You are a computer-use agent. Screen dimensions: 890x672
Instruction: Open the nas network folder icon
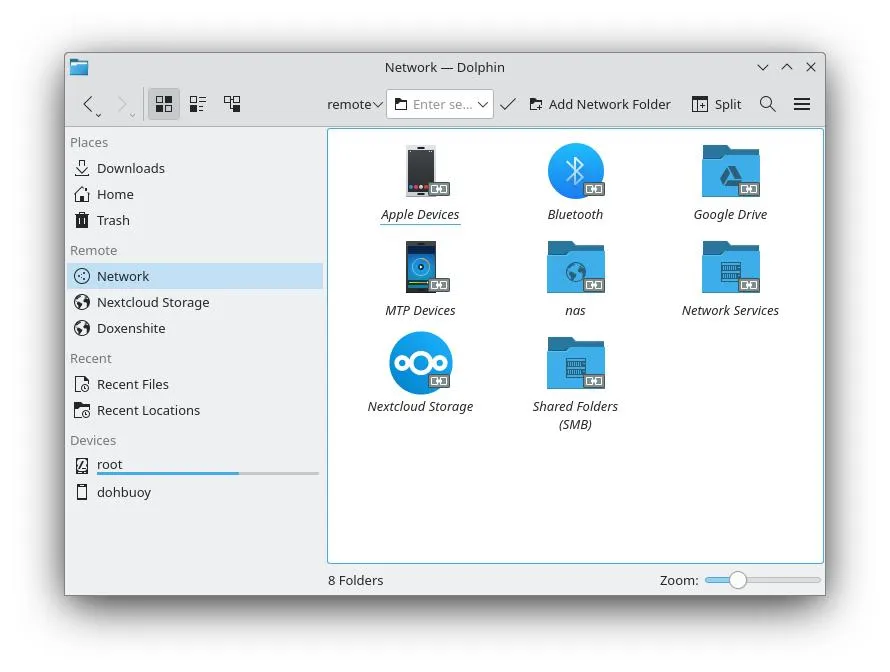pyautogui.click(x=576, y=268)
